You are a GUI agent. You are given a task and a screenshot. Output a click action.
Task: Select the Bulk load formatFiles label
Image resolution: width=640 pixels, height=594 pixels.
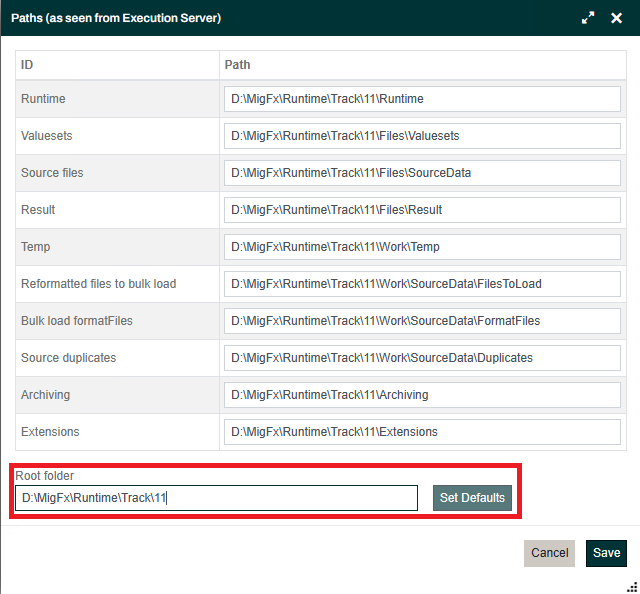coord(77,321)
